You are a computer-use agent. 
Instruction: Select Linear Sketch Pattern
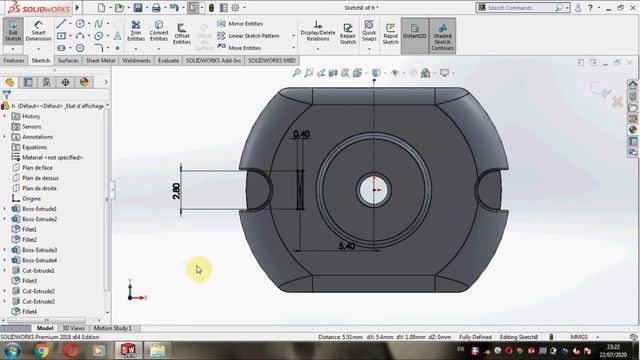point(248,36)
